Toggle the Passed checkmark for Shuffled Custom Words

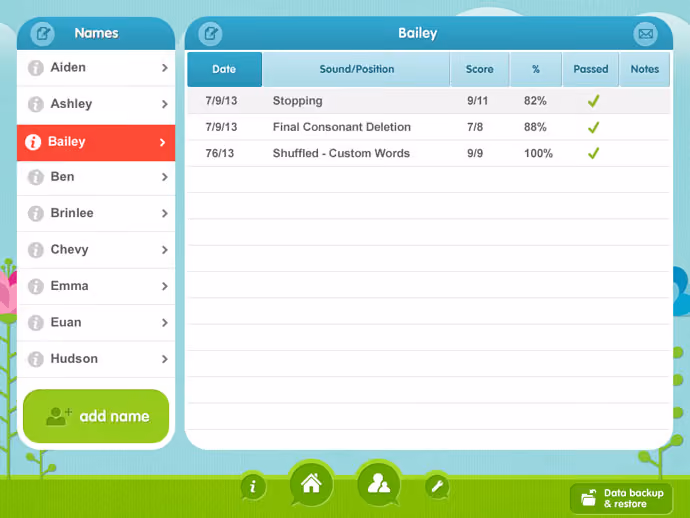[593, 153]
